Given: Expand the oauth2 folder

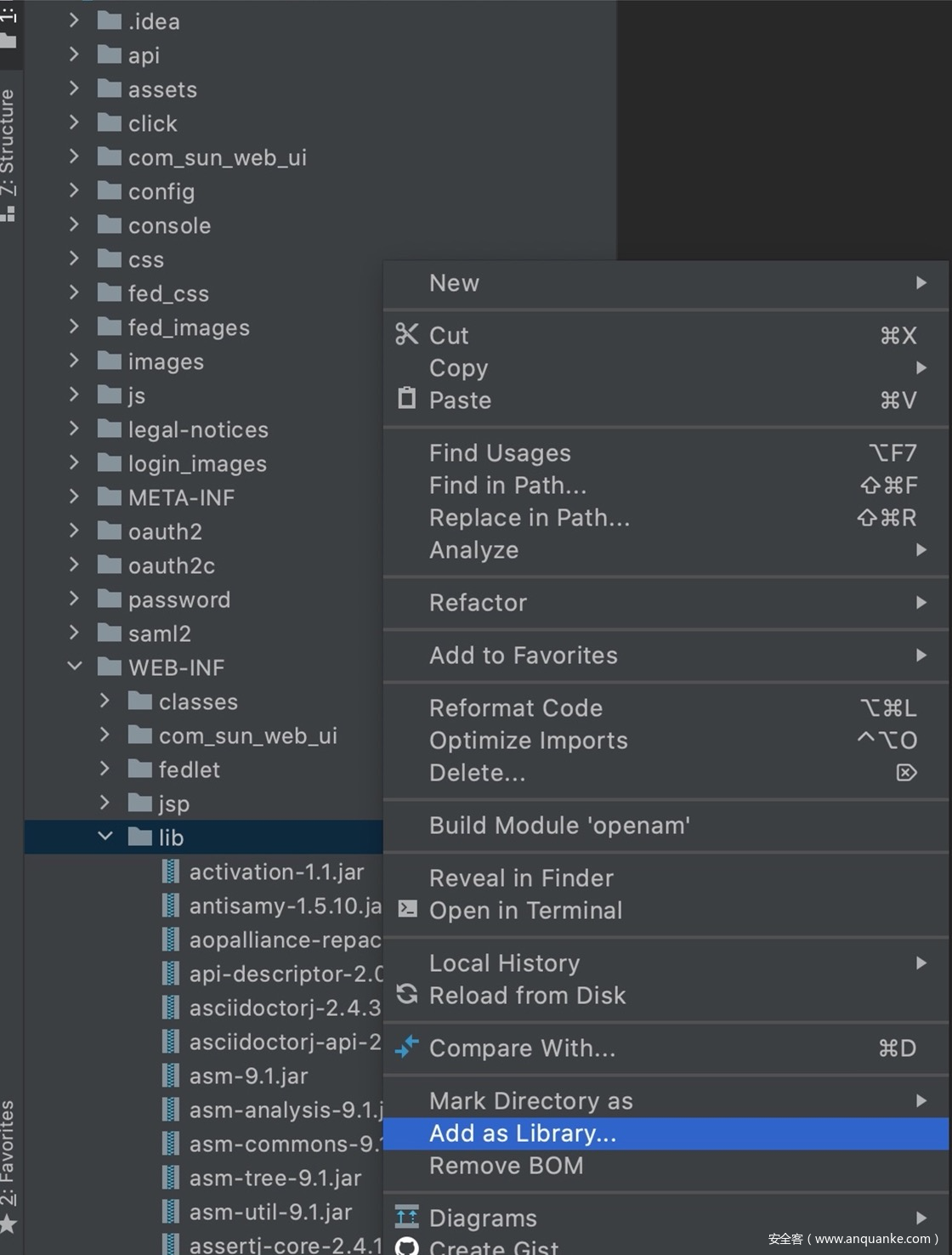Looking at the screenshot, I should tap(75, 531).
